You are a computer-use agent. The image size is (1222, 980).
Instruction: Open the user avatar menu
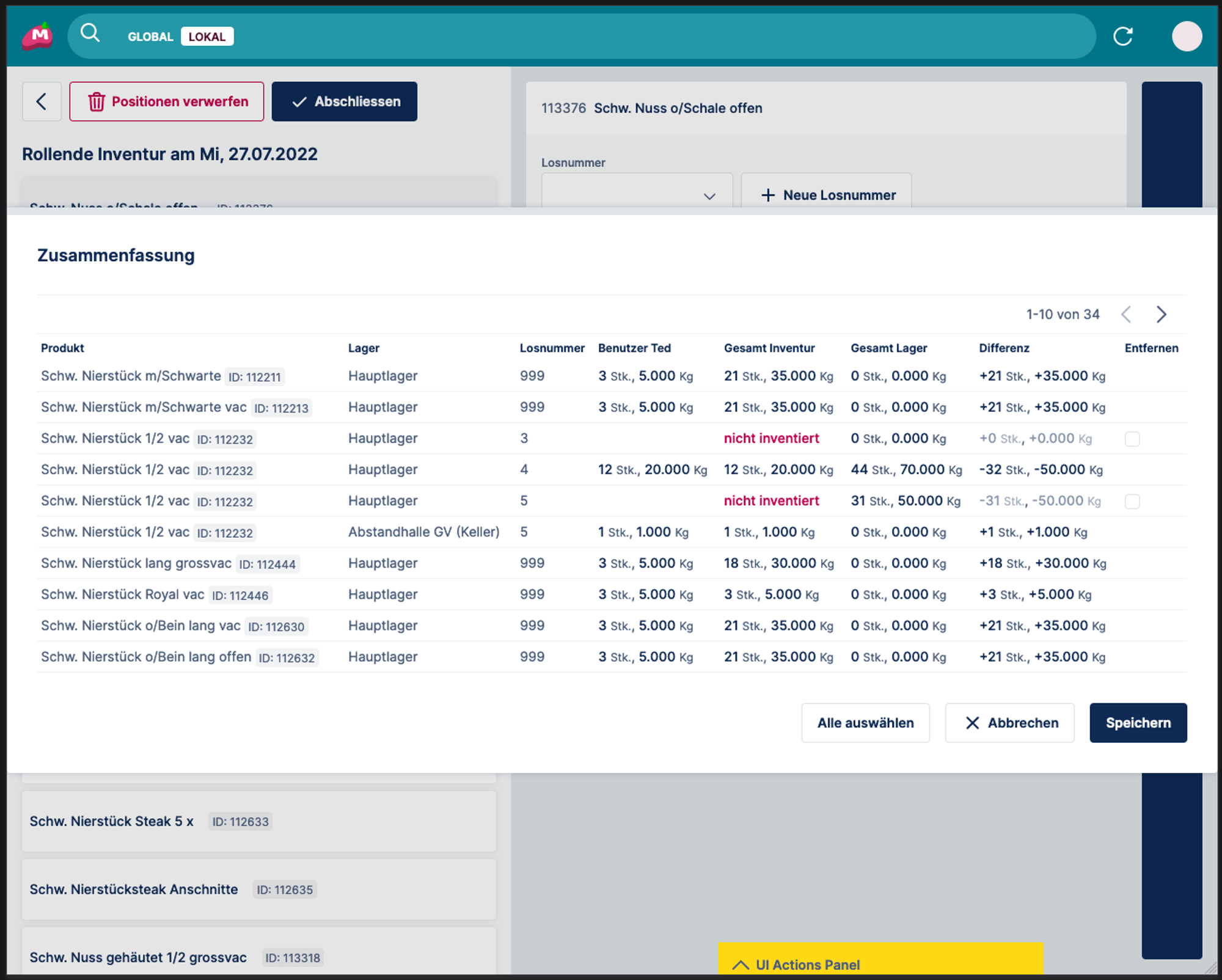click(1186, 37)
